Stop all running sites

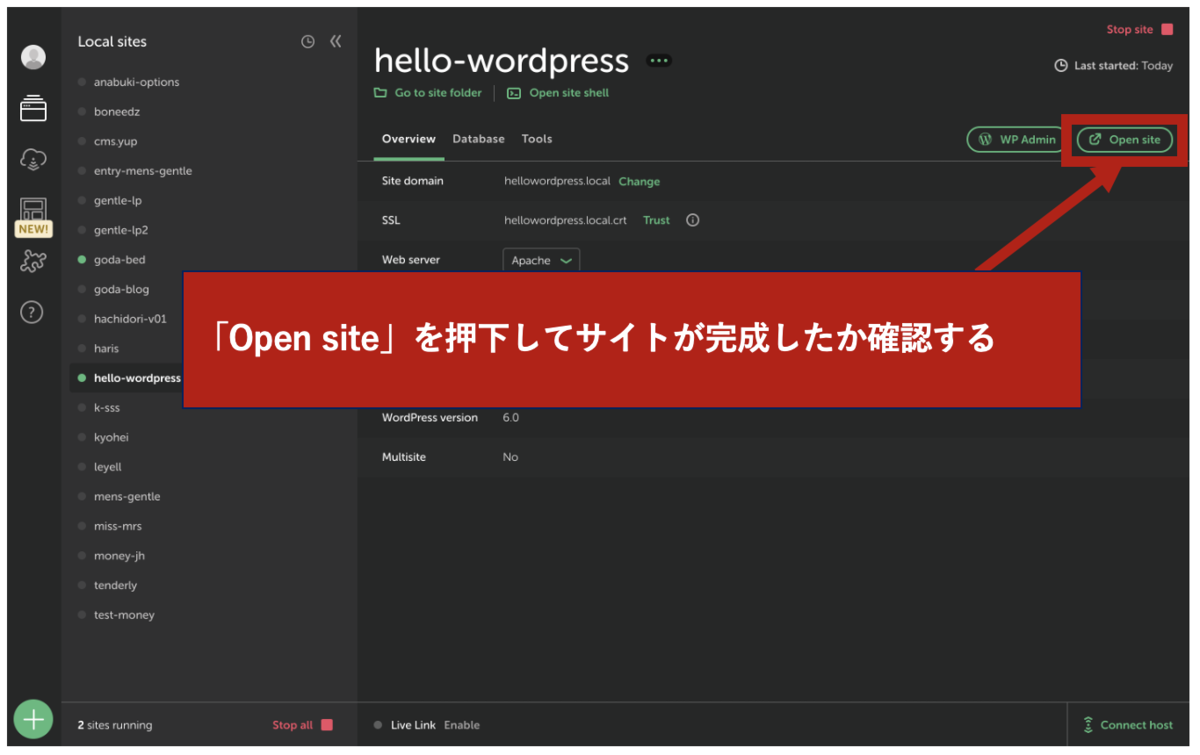pos(302,725)
